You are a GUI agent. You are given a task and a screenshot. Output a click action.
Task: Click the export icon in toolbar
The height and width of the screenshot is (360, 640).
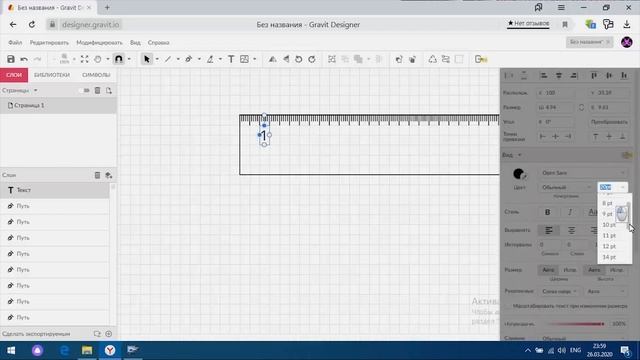[x=481, y=59]
